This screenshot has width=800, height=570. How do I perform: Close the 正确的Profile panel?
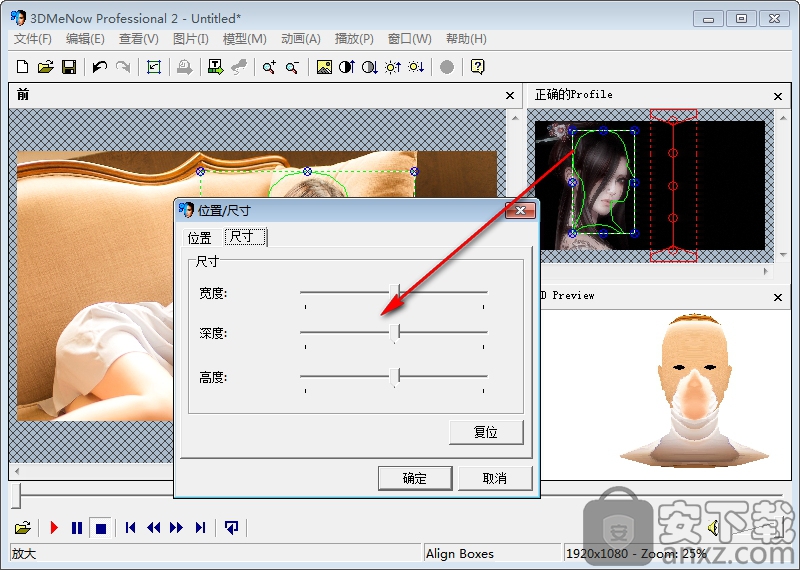(778, 96)
